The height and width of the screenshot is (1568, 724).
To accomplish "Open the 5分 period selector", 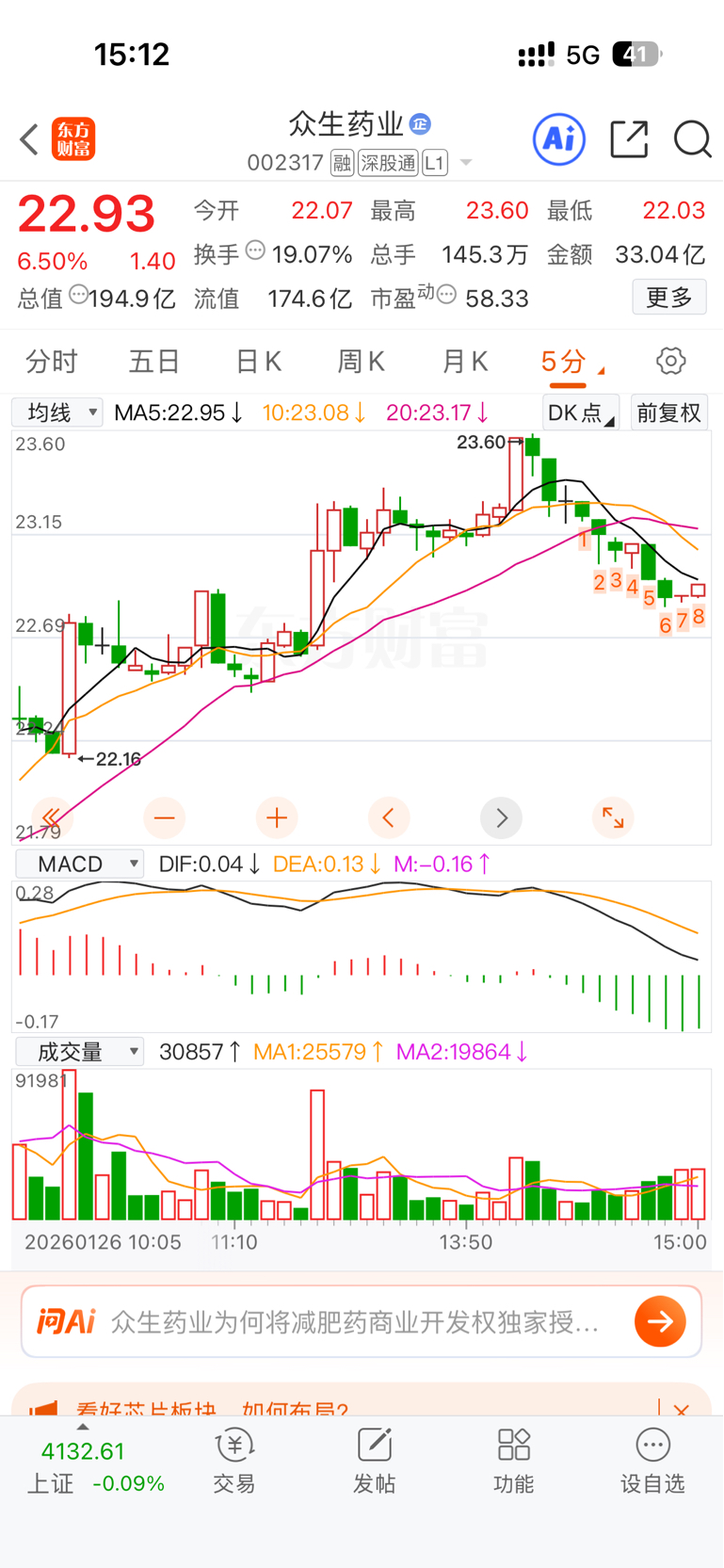I will [x=571, y=362].
